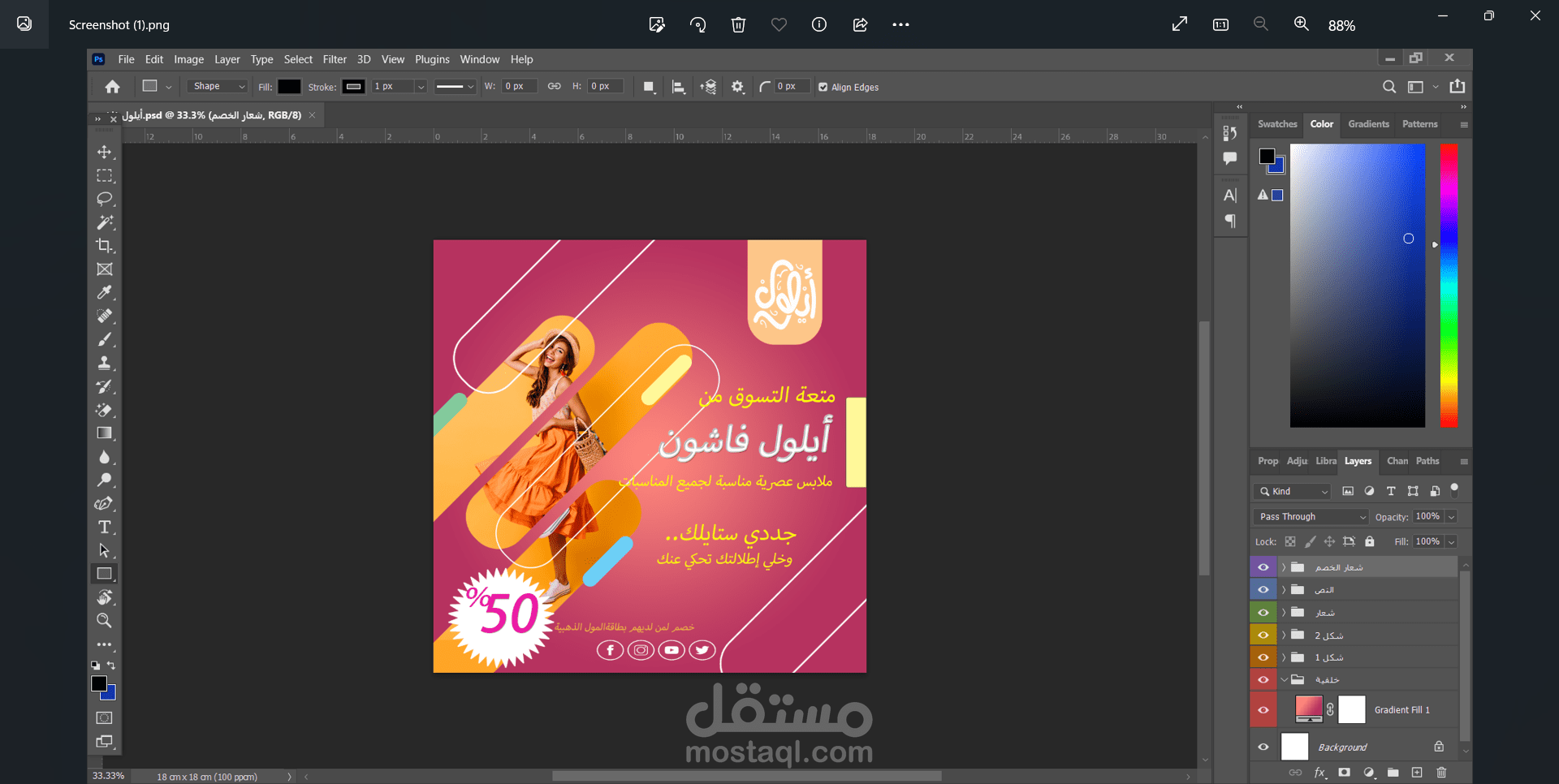This screenshot has width=1559, height=784.
Task: Click the W width input field
Action: [520, 86]
